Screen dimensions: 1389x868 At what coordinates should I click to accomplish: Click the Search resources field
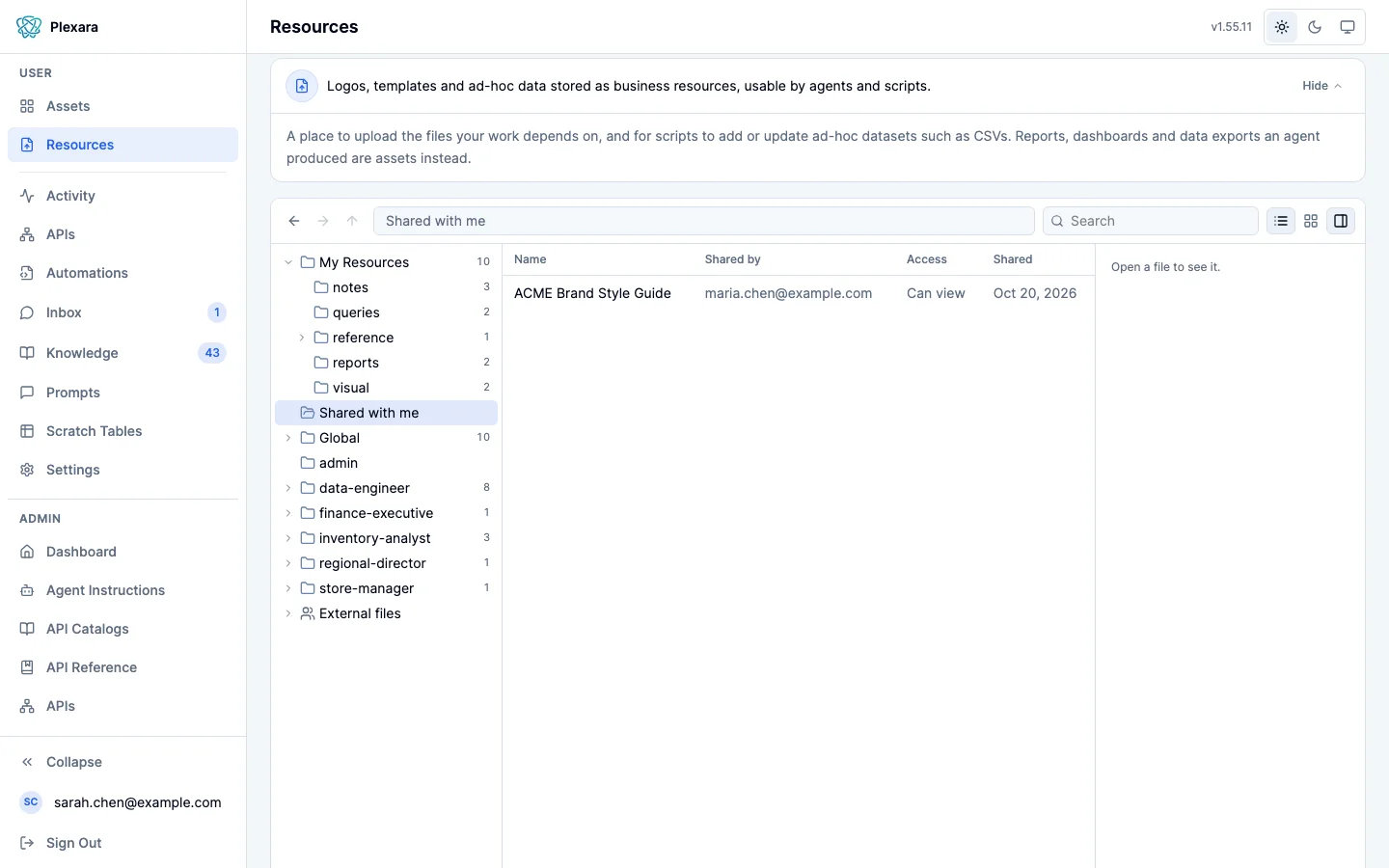pos(1151,221)
